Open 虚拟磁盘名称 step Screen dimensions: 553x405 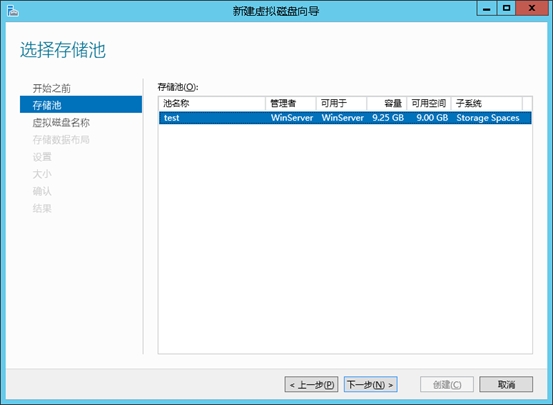click(61, 122)
